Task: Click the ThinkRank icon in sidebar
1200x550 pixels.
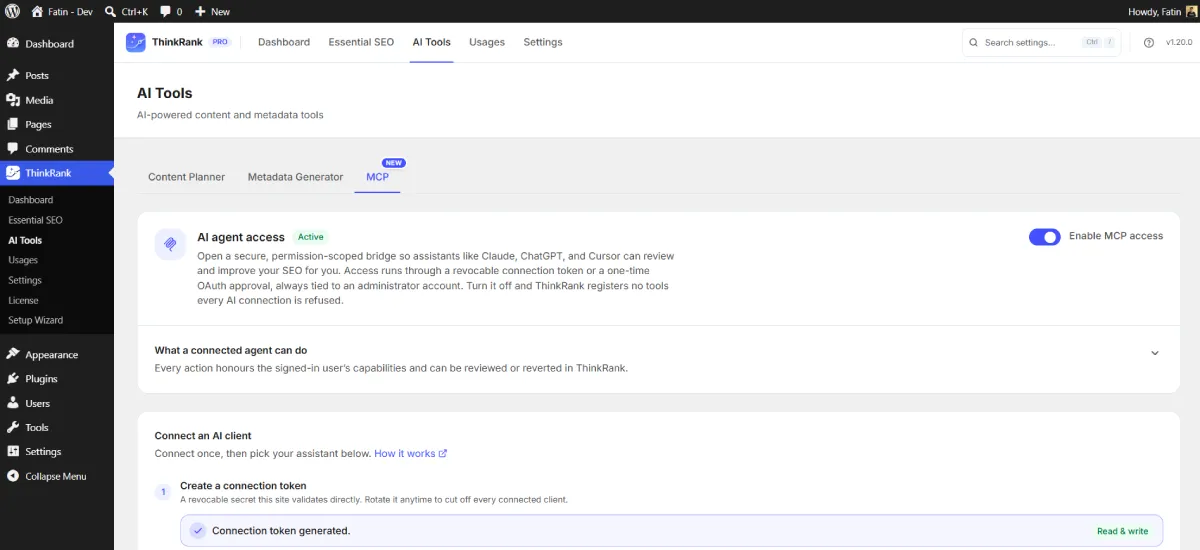Action: coord(13,173)
